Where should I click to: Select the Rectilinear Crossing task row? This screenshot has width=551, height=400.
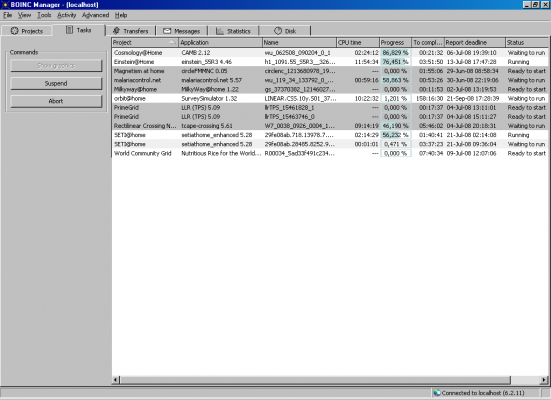coord(330,126)
